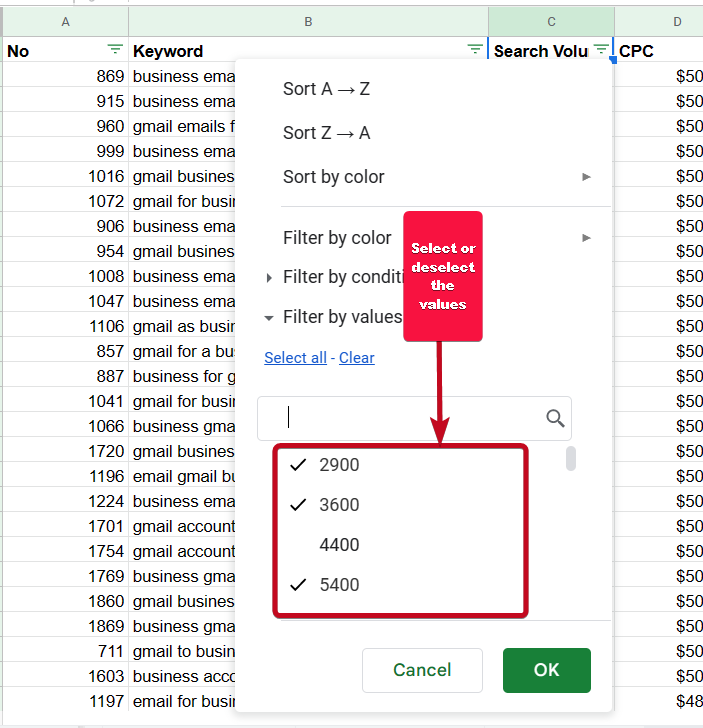Open the Sort by color submenu arrow
The height and width of the screenshot is (728, 703).
click(586, 177)
